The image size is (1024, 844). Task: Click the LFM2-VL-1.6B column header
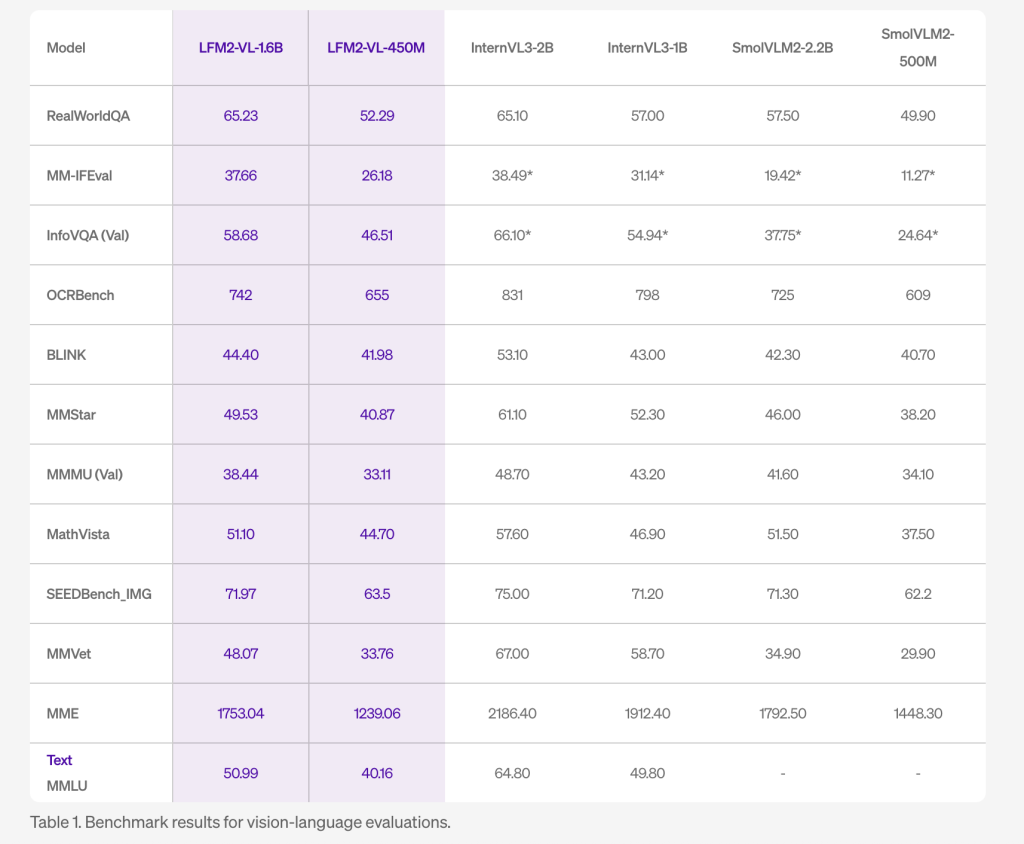240,48
